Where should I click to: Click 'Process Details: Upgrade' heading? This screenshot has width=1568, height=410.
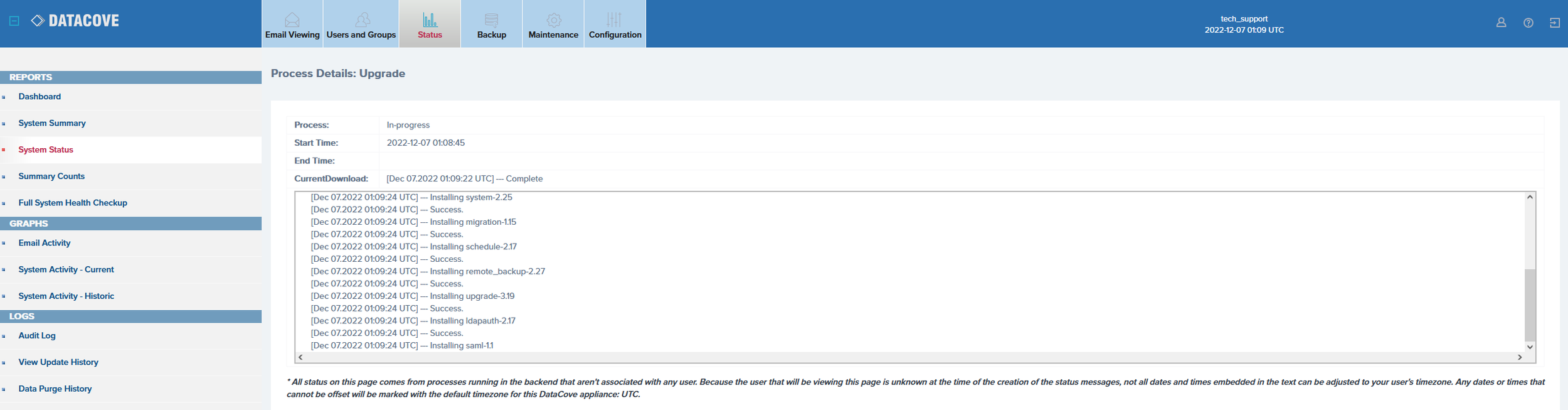[338, 73]
